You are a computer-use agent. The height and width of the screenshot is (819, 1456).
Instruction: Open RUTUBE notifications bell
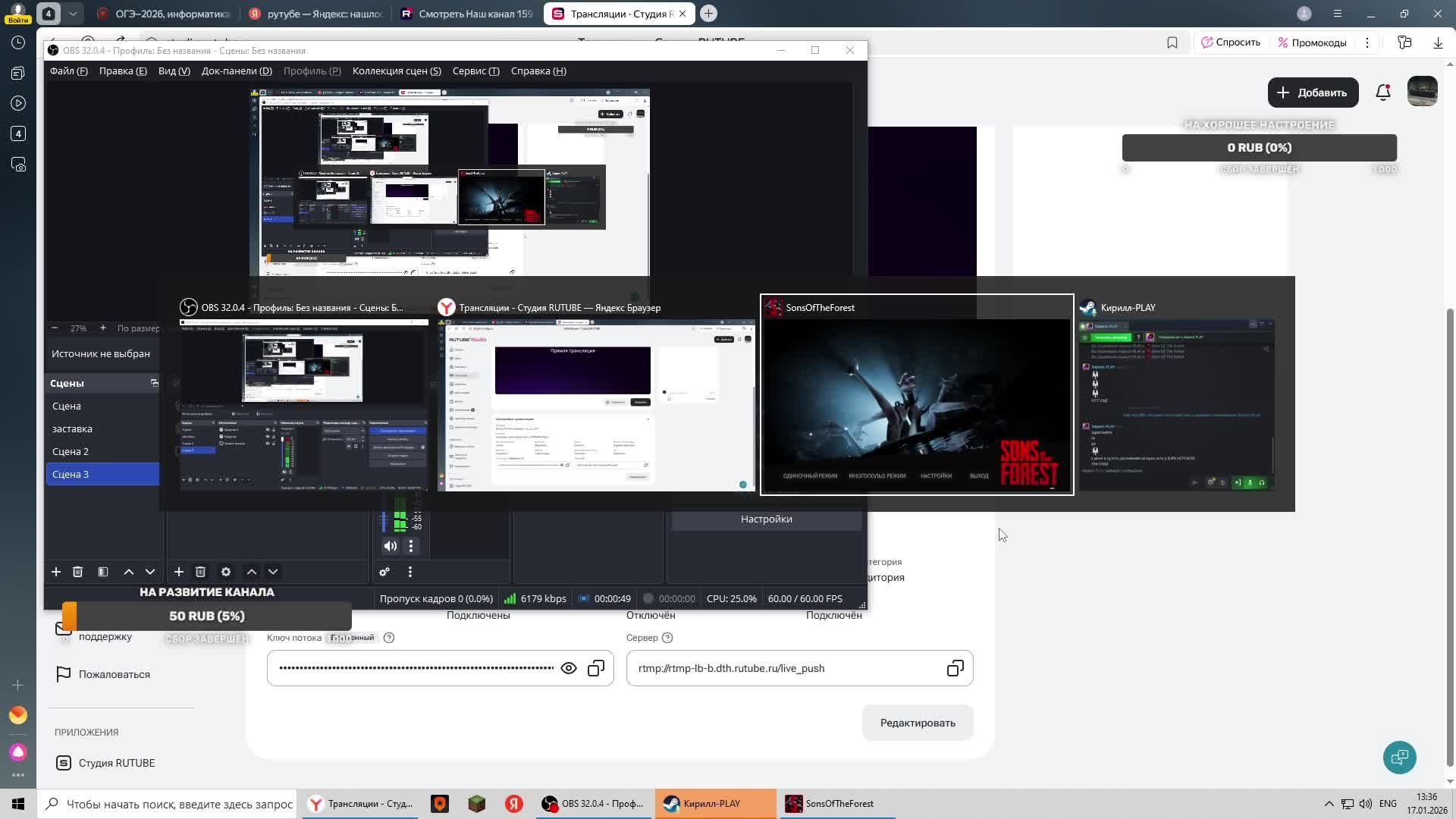1383,93
